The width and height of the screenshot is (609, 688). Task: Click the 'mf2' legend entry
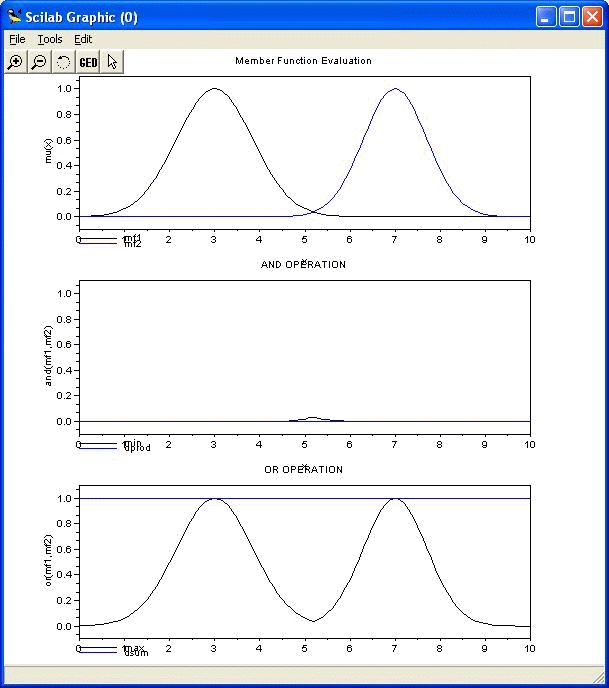pos(133,245)
